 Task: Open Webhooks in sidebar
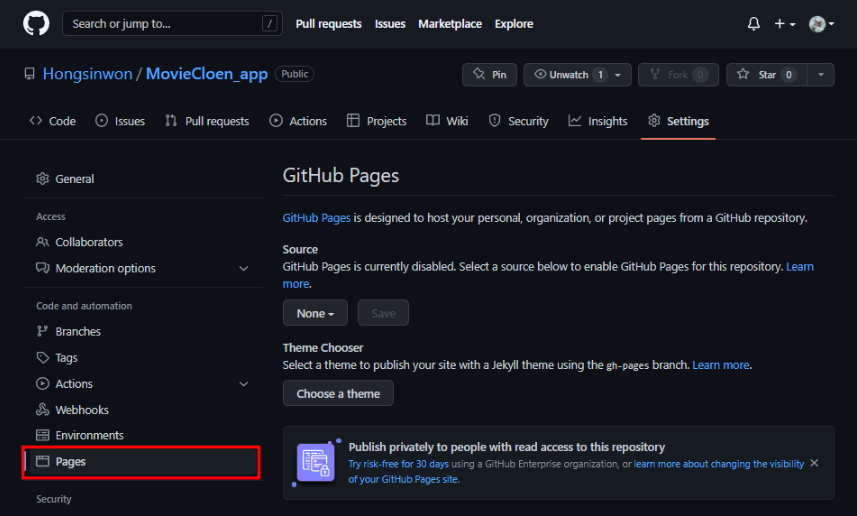(142, 409)
